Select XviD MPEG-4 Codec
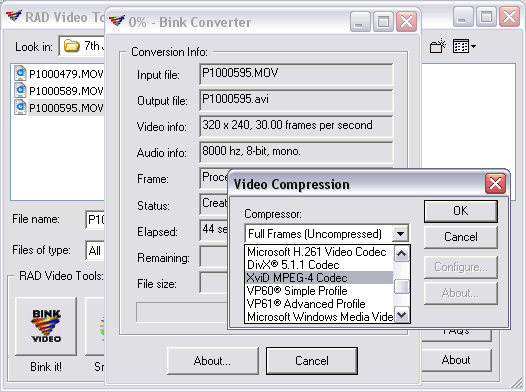This screenshot has width=526, height=392. [319, 278]
